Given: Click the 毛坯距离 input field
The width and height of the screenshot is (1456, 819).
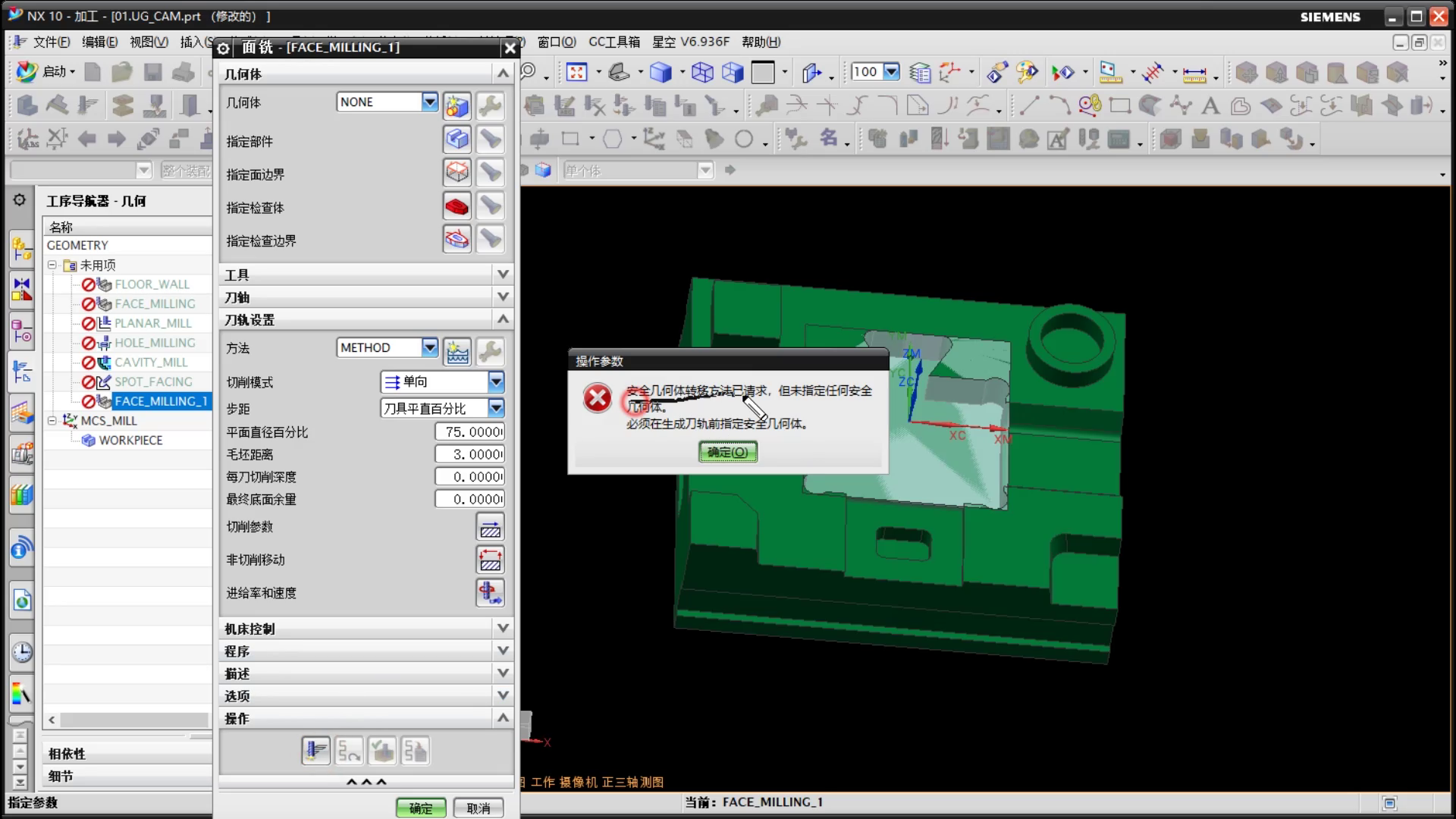Looking at the screenshot, I should click(x=469, y=454).
